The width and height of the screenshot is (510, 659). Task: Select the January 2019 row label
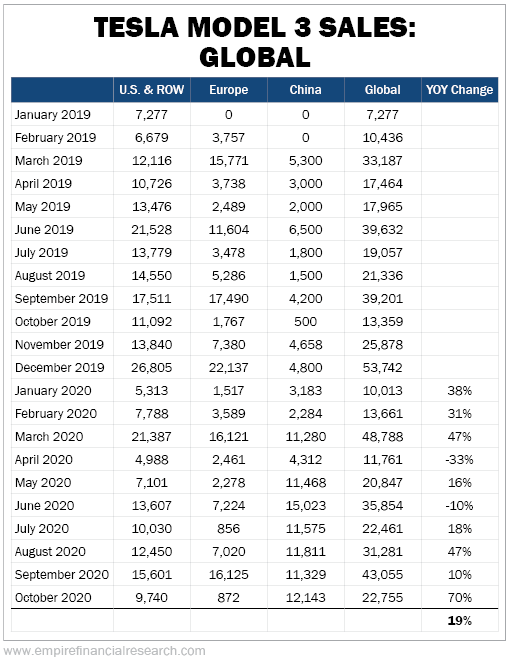coord(53,115)
